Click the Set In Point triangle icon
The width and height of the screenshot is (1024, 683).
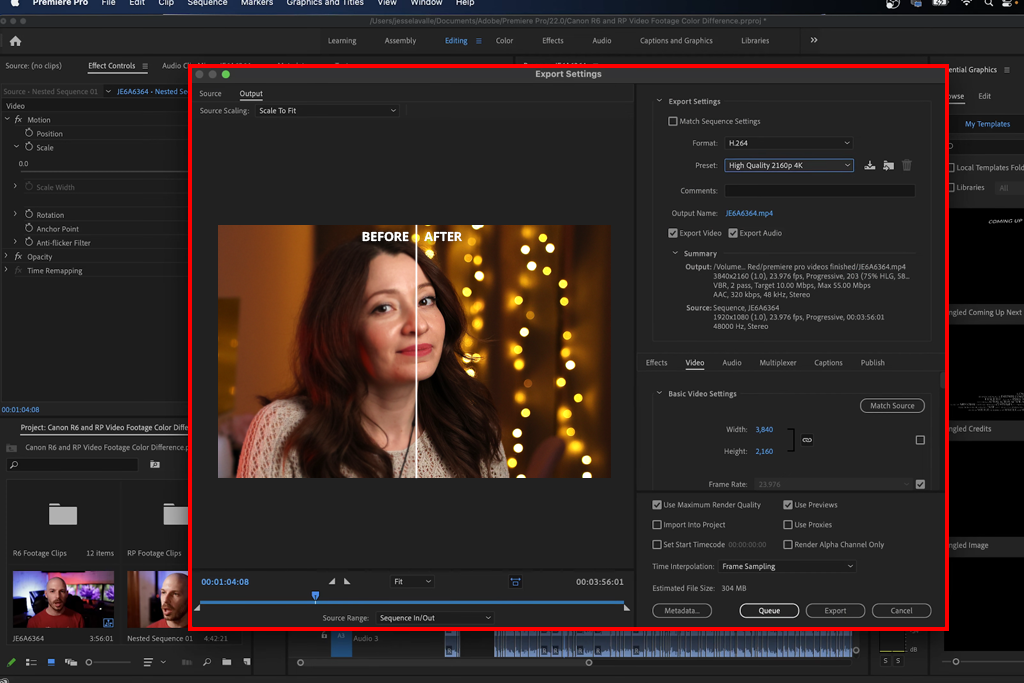click(x=332, y=581)
